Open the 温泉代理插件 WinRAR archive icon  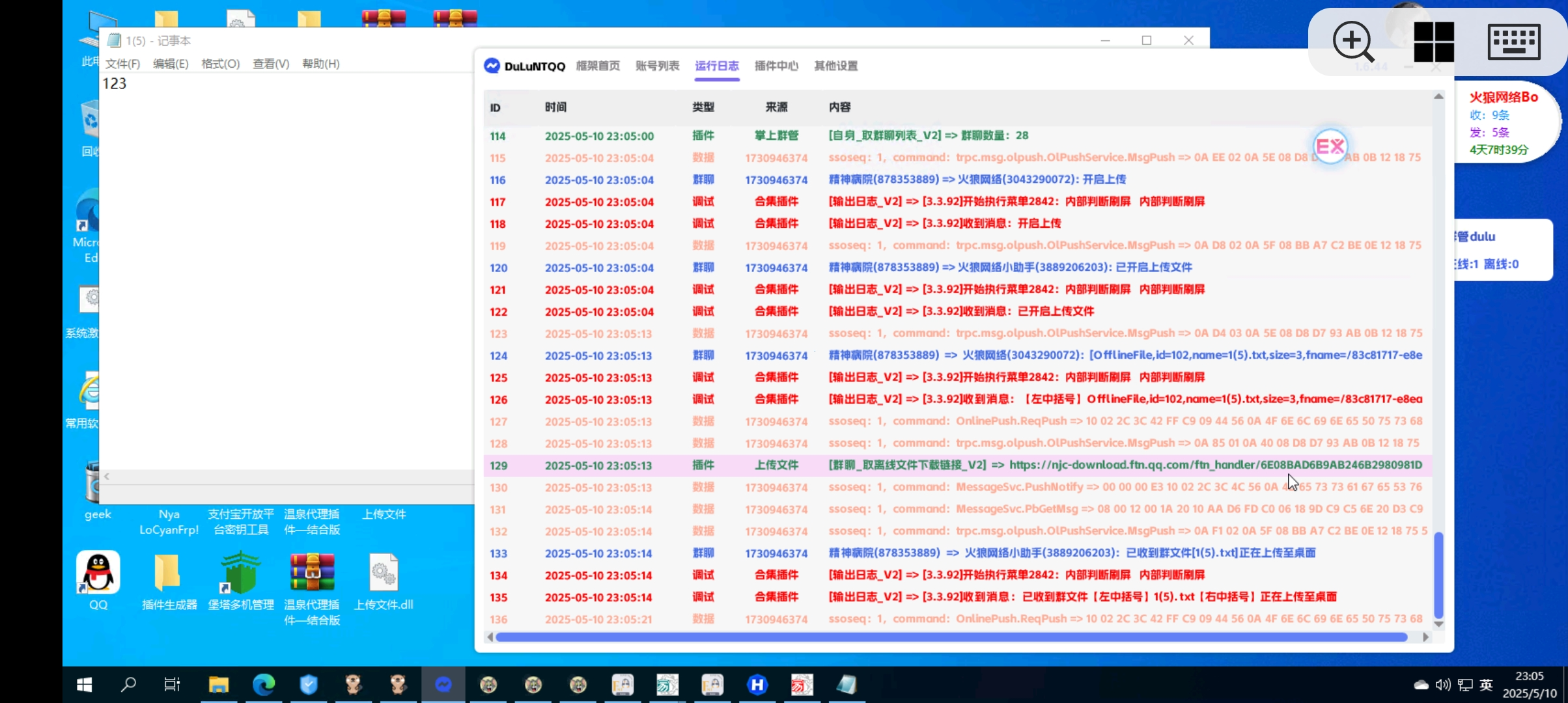[312, 574]
